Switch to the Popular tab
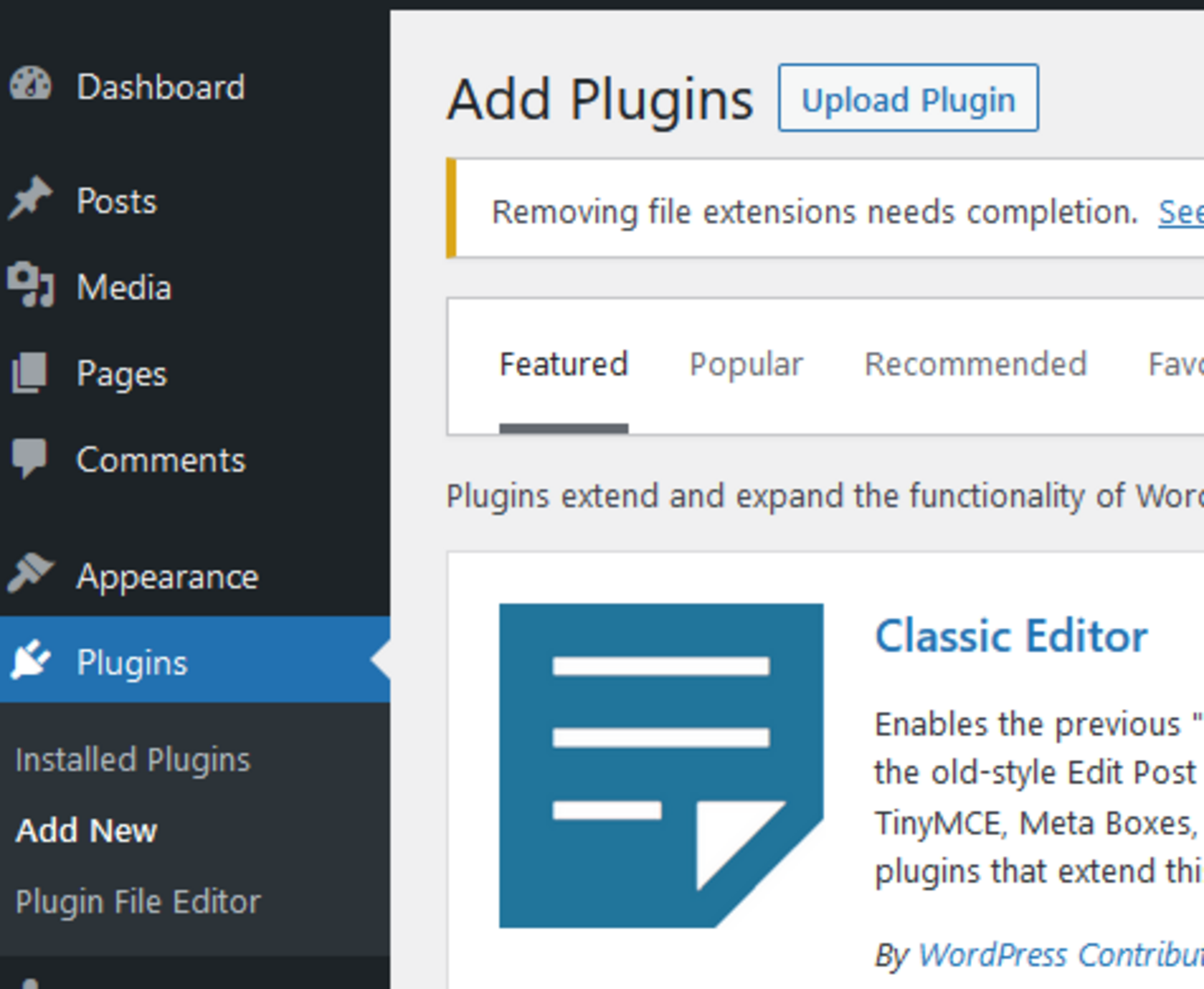The image size is (1204, 989). tap(746, 365)
